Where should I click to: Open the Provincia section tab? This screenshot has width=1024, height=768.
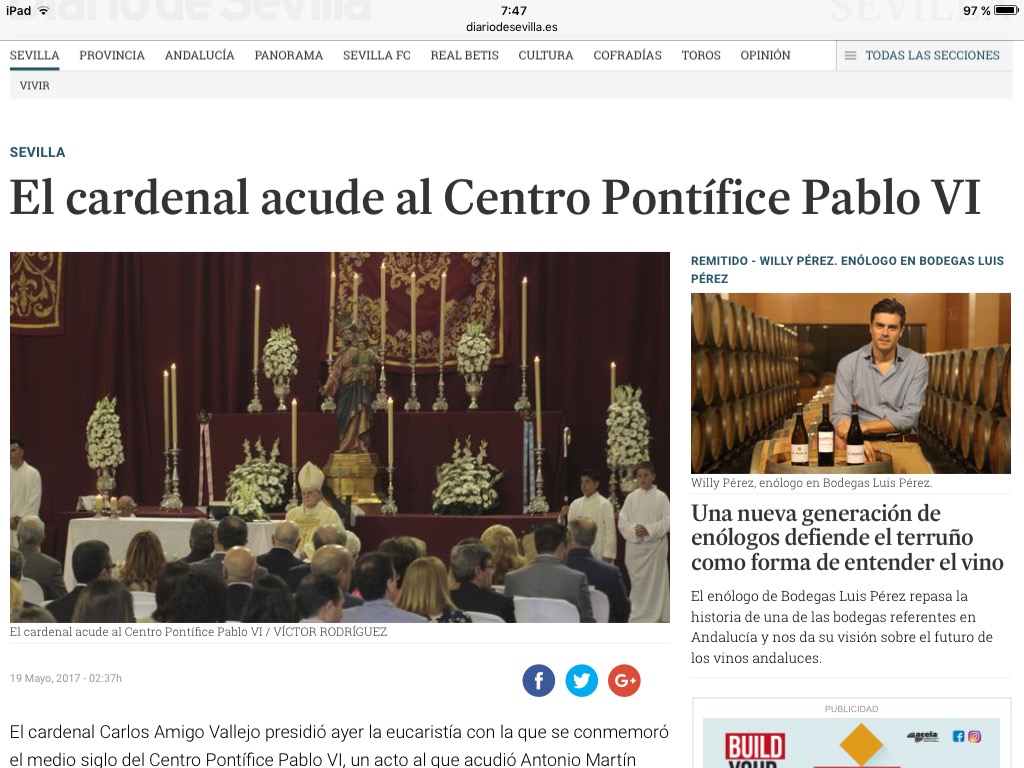112,56
